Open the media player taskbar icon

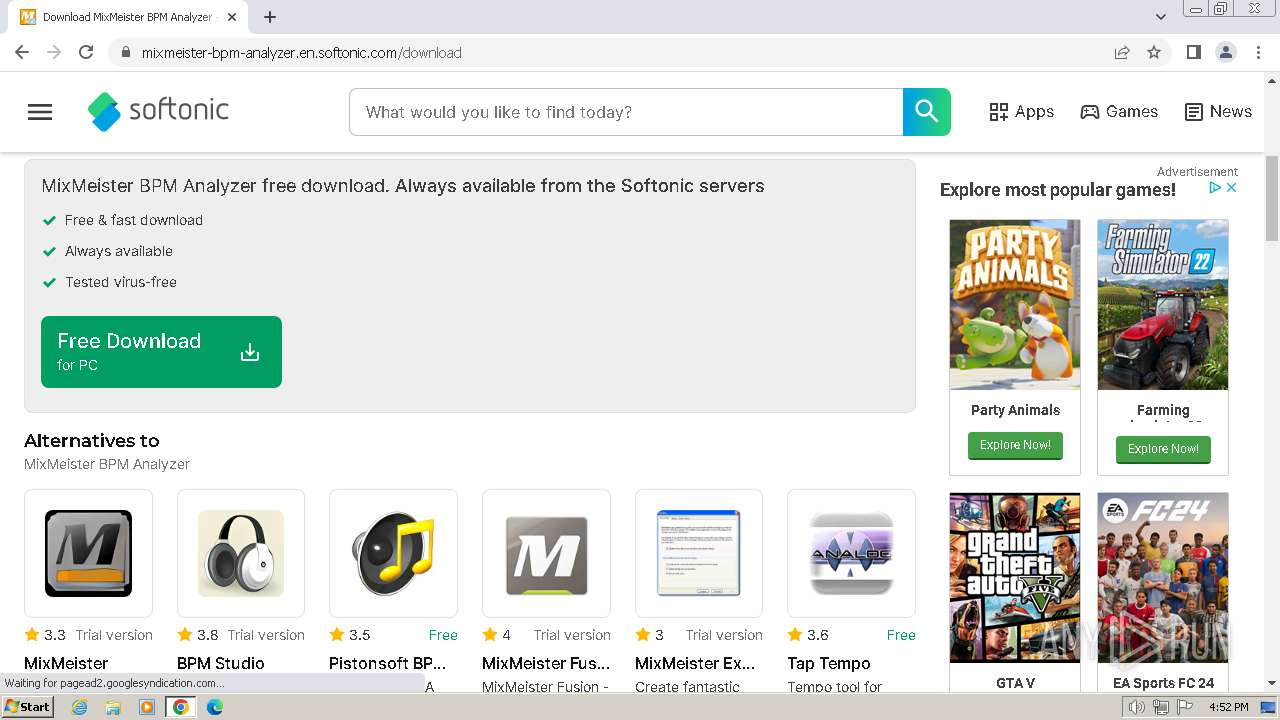pyautogui.click(x=147, y=707)
